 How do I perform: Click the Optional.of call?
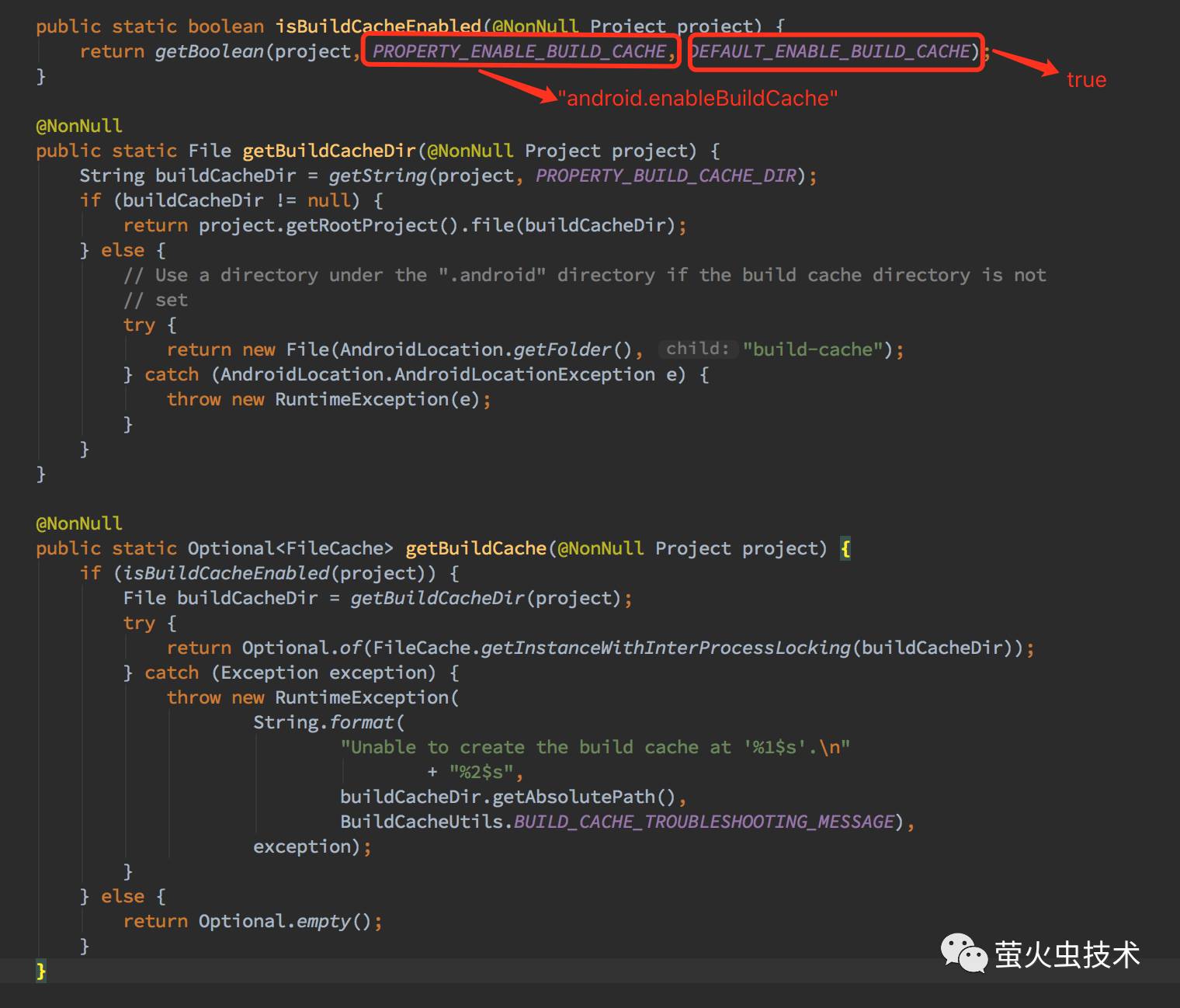pyautogui.click(x=302, y=648)
